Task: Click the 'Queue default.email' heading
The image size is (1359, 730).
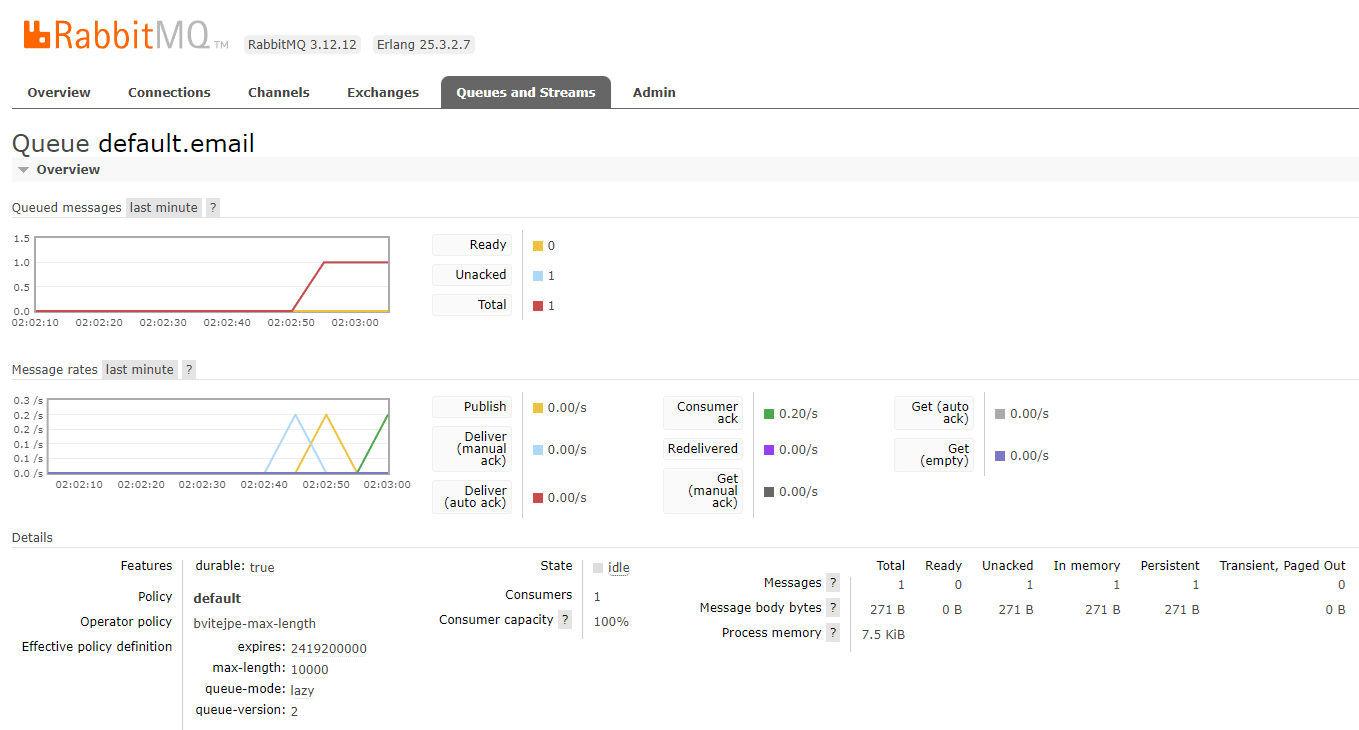Action: click(133, 143)
